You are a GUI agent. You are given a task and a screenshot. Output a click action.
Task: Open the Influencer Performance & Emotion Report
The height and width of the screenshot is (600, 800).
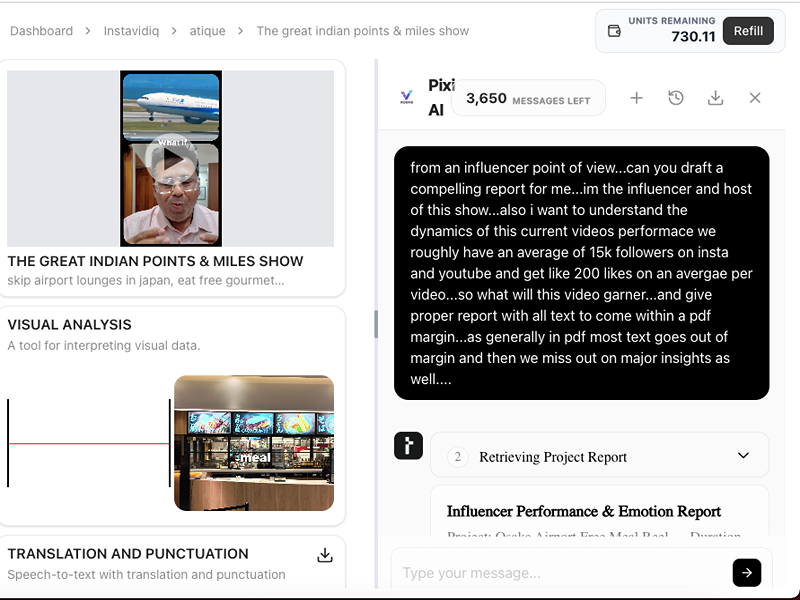point(583,511)
